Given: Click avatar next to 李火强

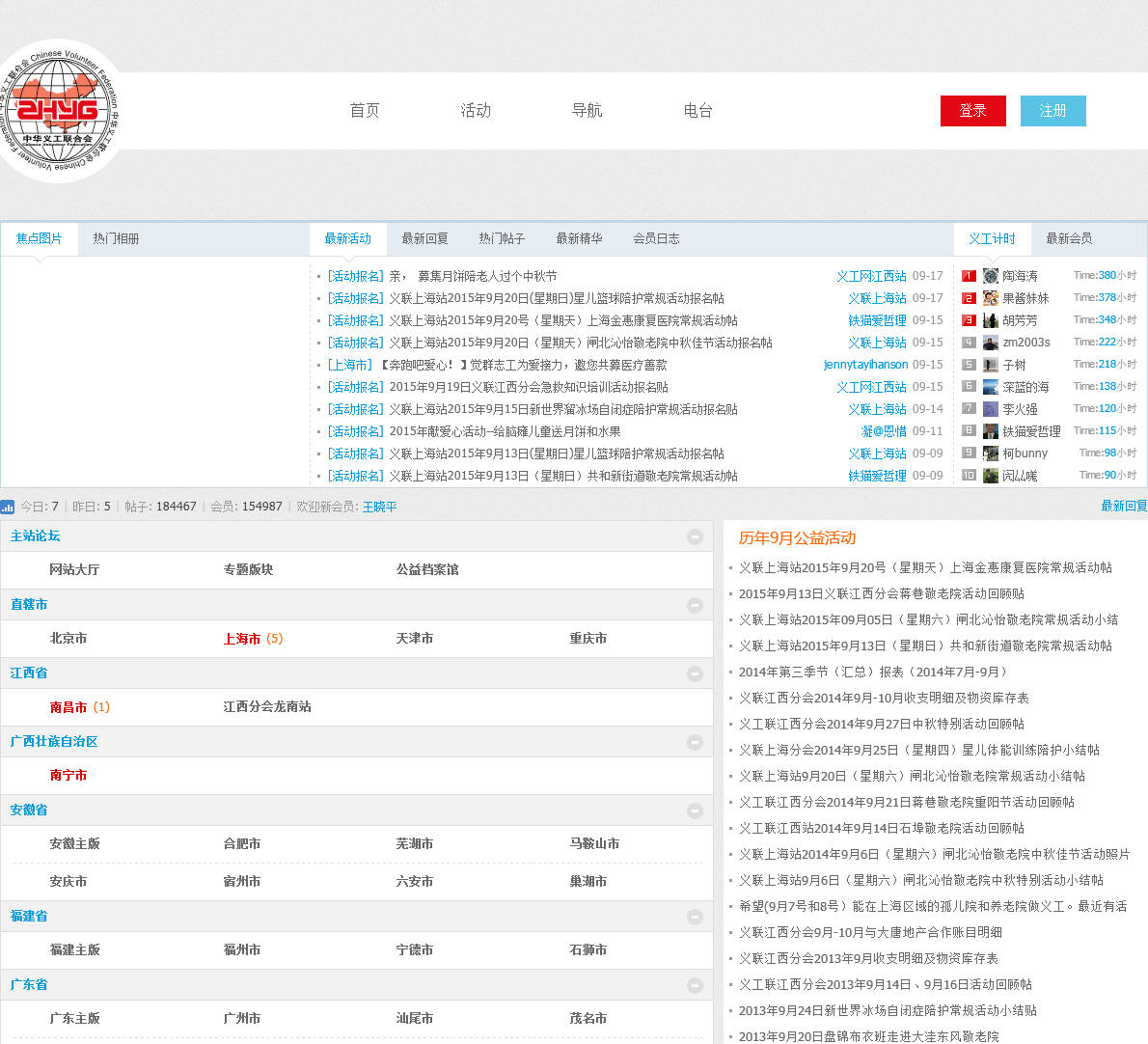Looking at the screenshot, I should pos(991,408).
